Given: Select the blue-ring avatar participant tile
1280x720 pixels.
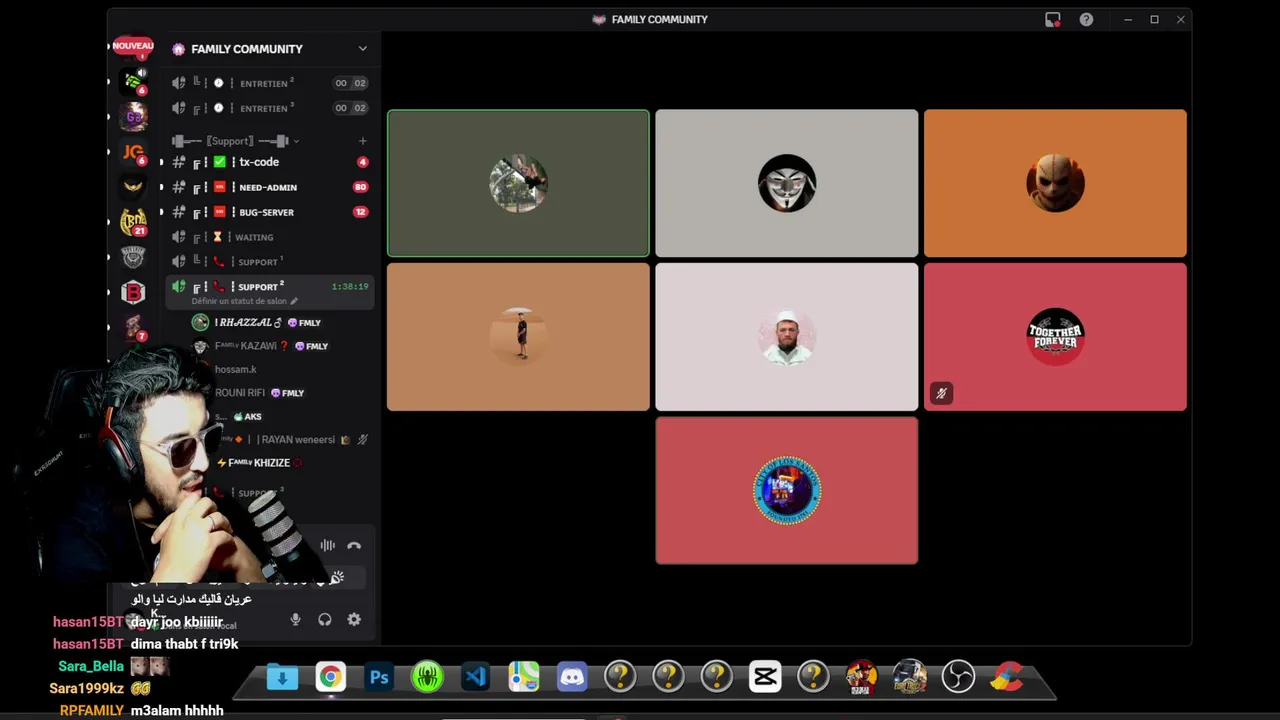Looking at the screenshot, I should (x=786, y=491).
